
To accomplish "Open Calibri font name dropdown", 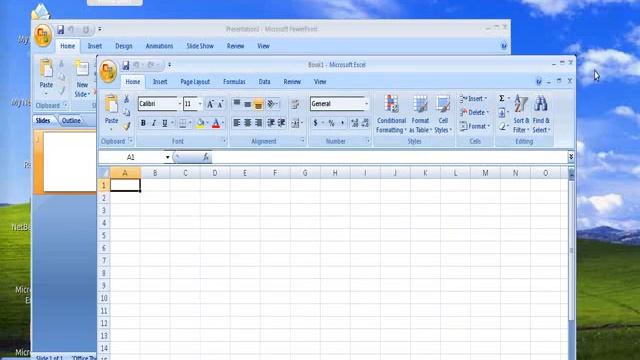I will click(x=179, y=104).
